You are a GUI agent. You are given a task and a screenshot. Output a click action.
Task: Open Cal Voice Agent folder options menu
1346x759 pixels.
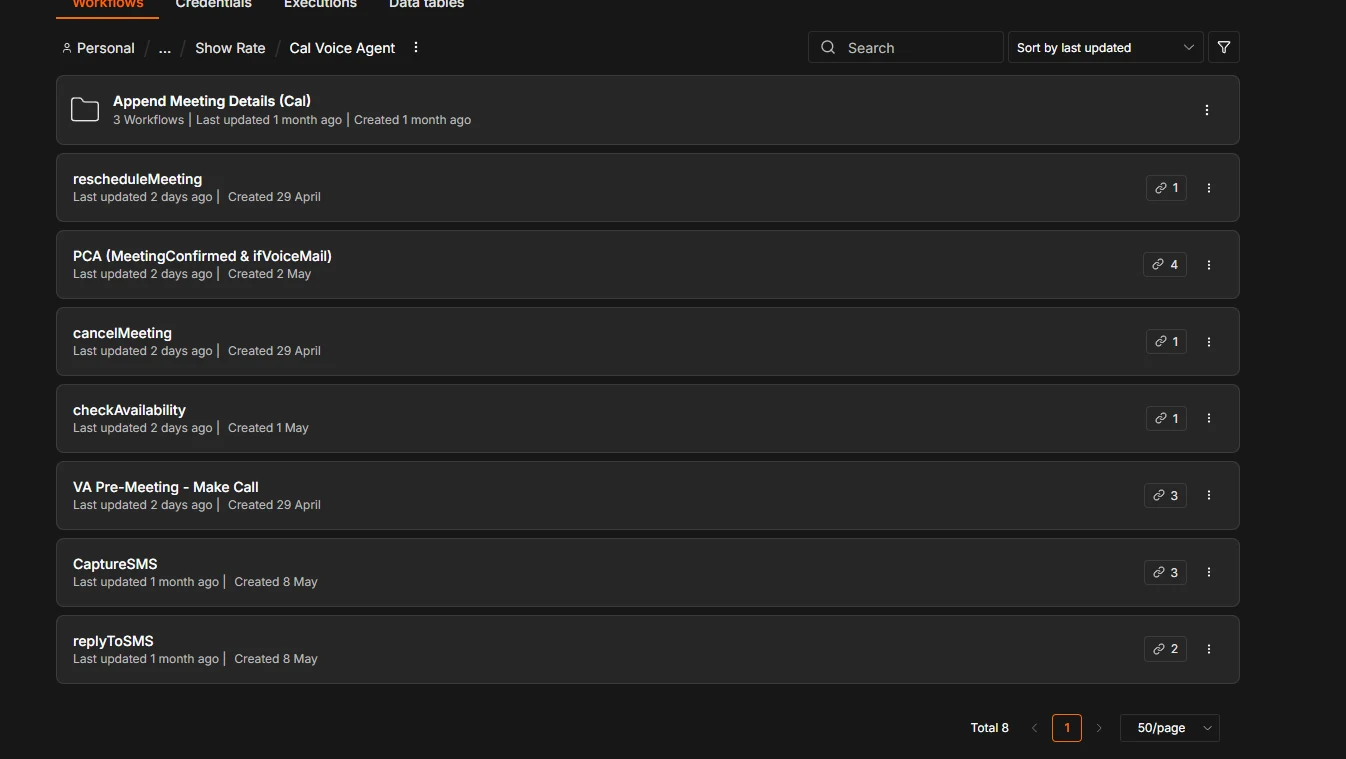click(416, 48)
